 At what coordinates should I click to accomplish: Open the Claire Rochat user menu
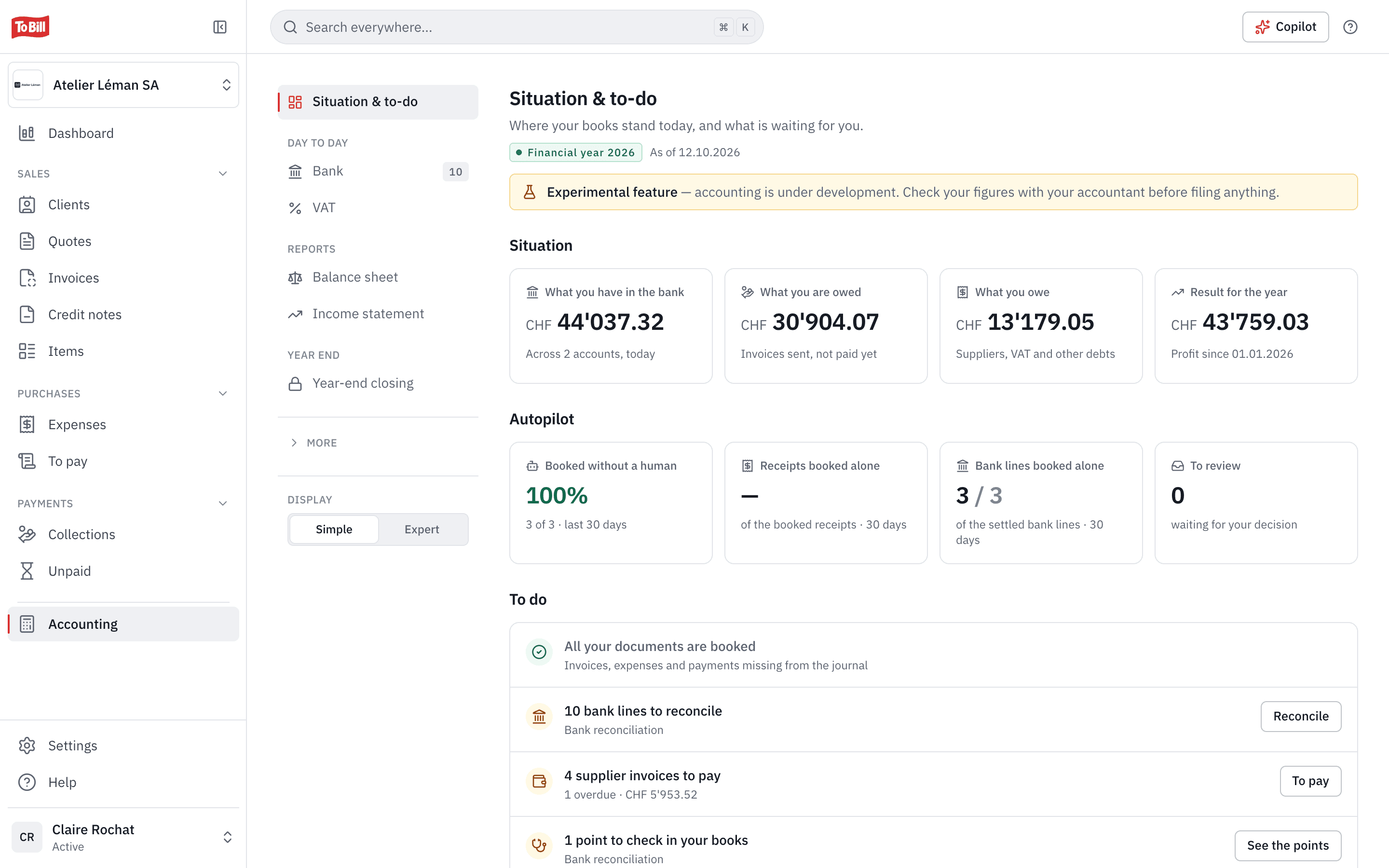(123, 837)
